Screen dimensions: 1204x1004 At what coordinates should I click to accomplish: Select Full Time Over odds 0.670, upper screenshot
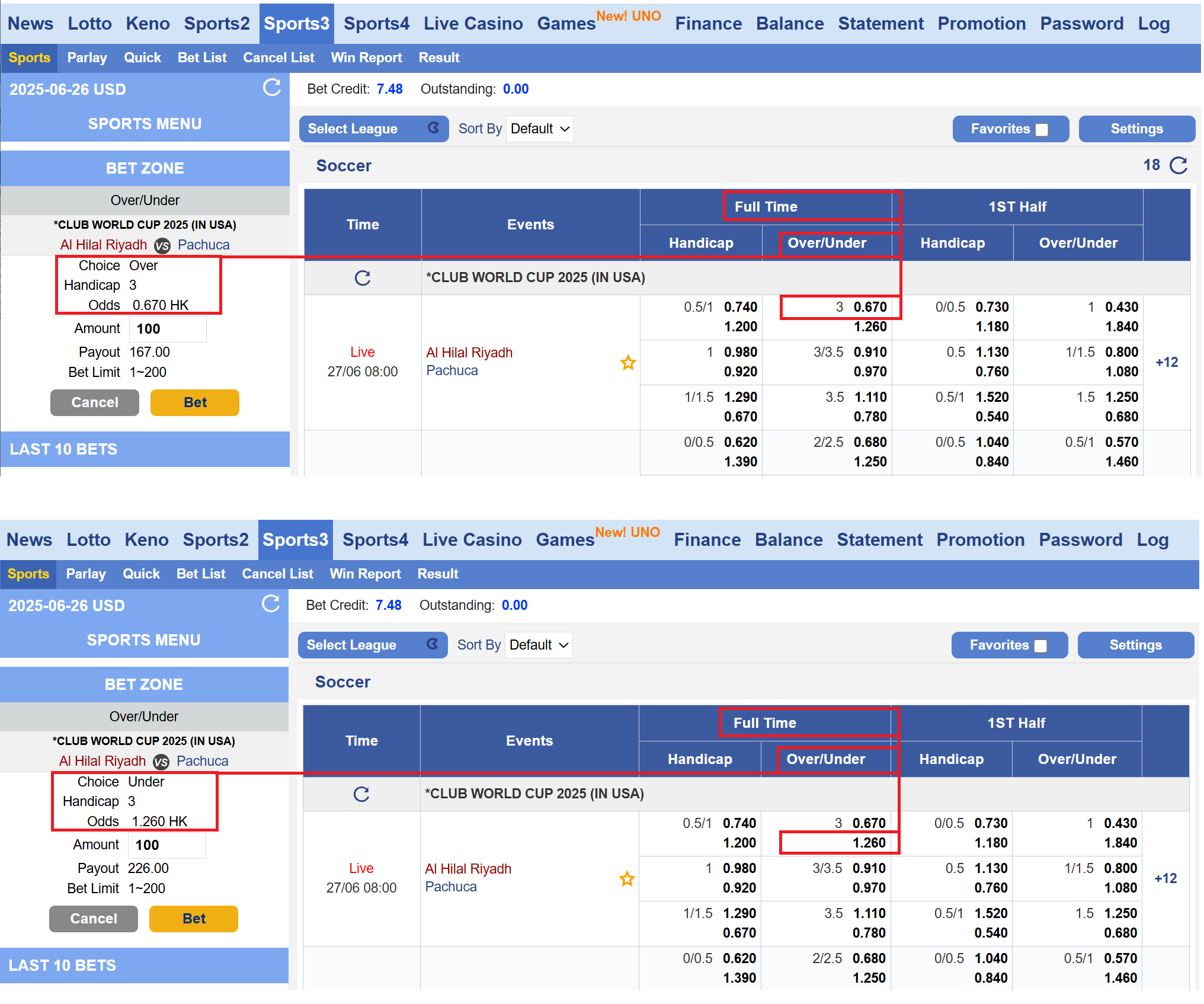point(870,307)
